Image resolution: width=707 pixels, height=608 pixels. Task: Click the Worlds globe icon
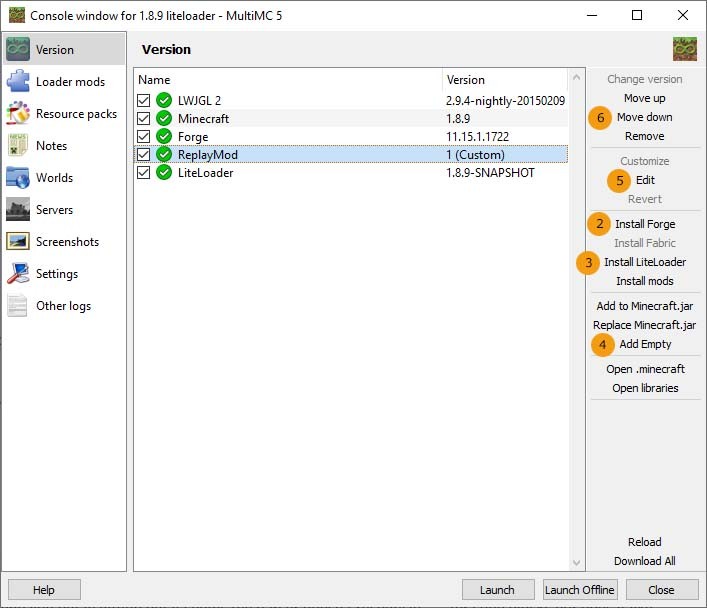[18, 178]
